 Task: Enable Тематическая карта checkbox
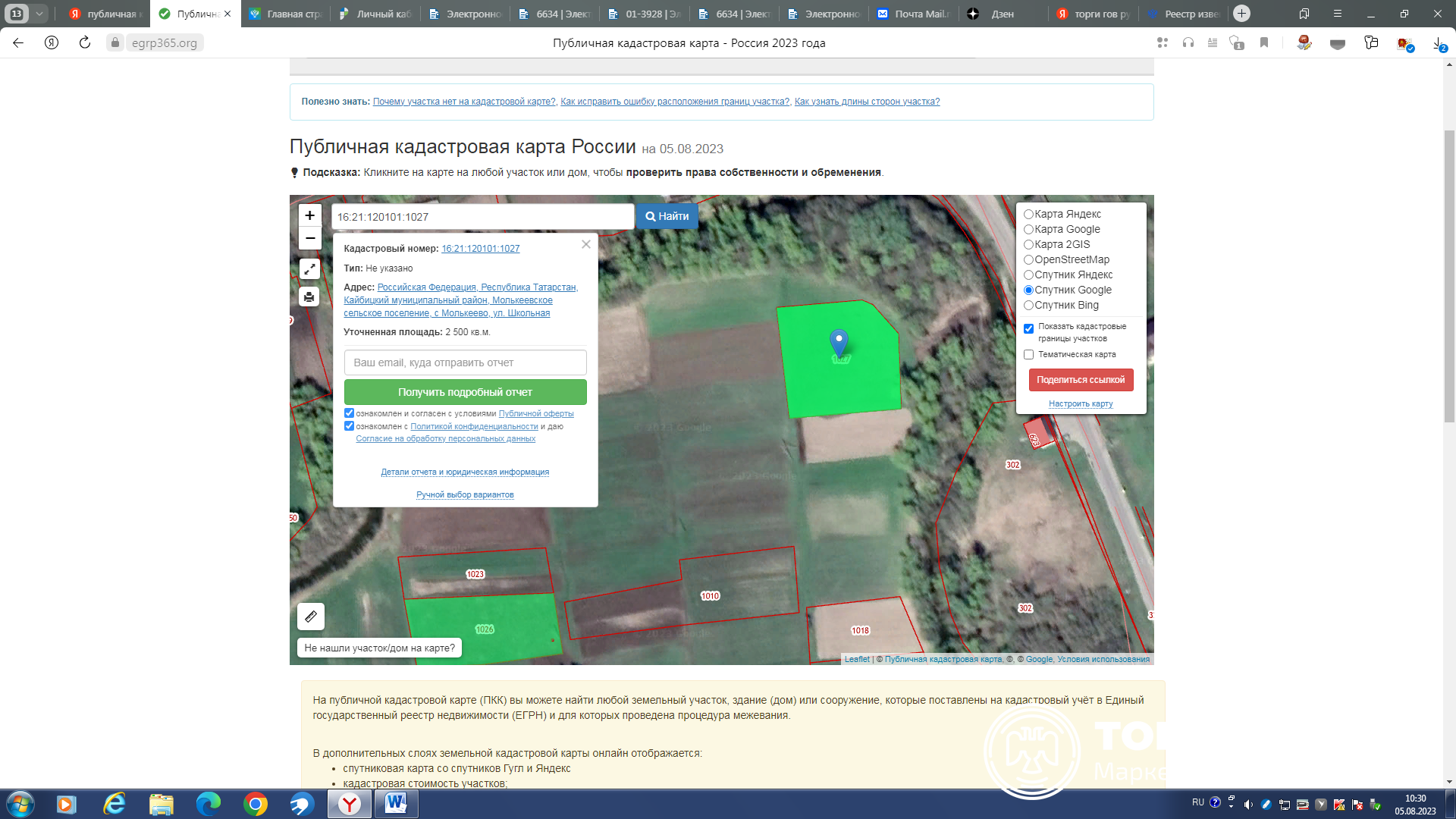point(1029,355)
